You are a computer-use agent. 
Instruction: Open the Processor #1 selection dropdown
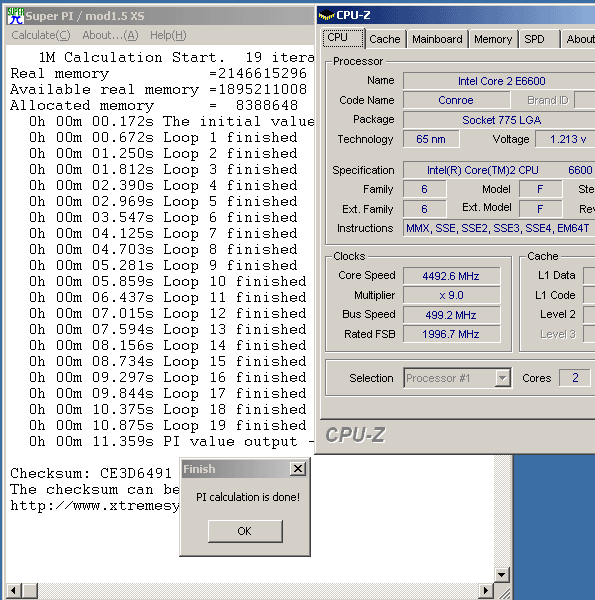point(457,378)
